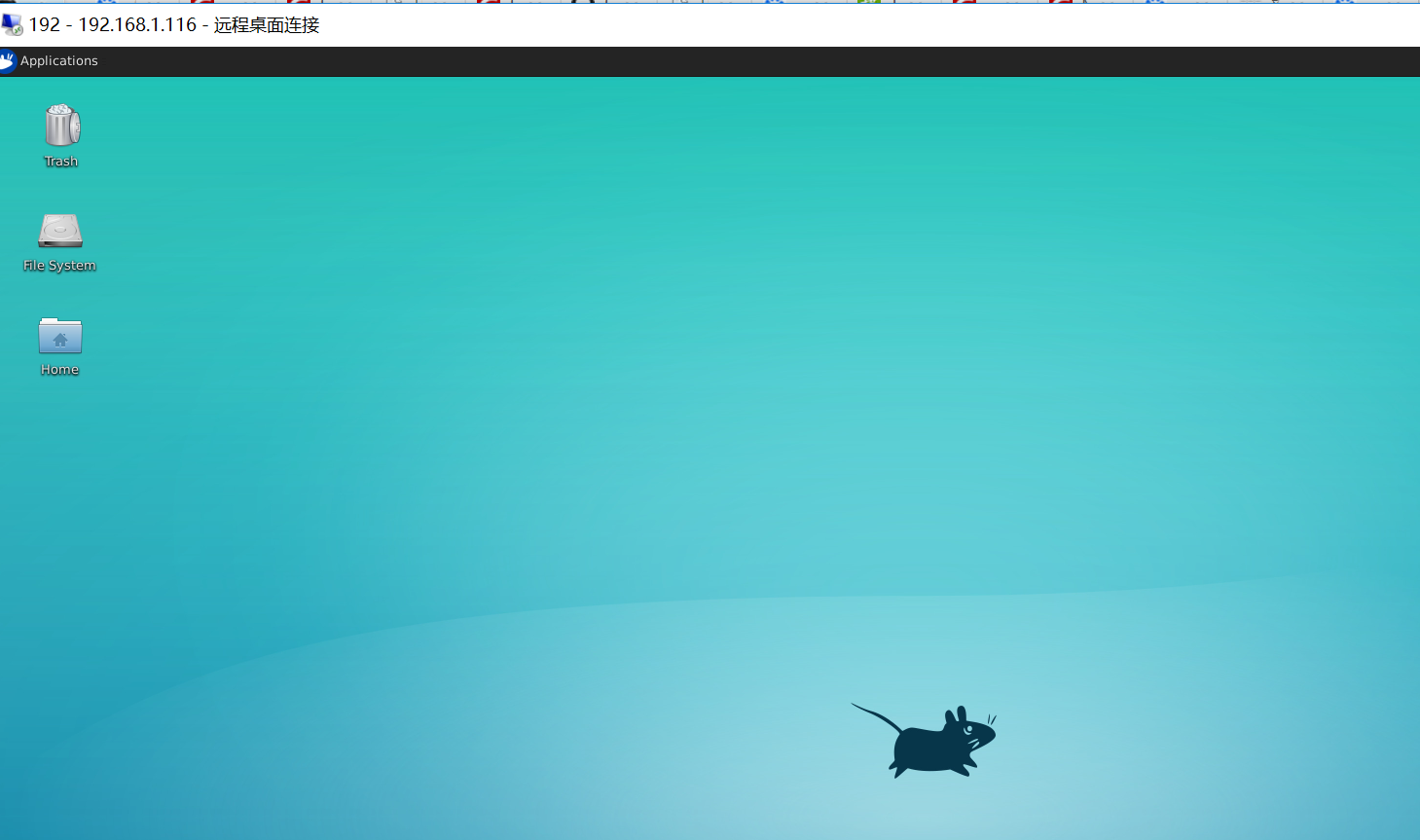1420x840 pixels.
Task: Click the white mouse logo on the Applications button
Action: coord(9,60)
